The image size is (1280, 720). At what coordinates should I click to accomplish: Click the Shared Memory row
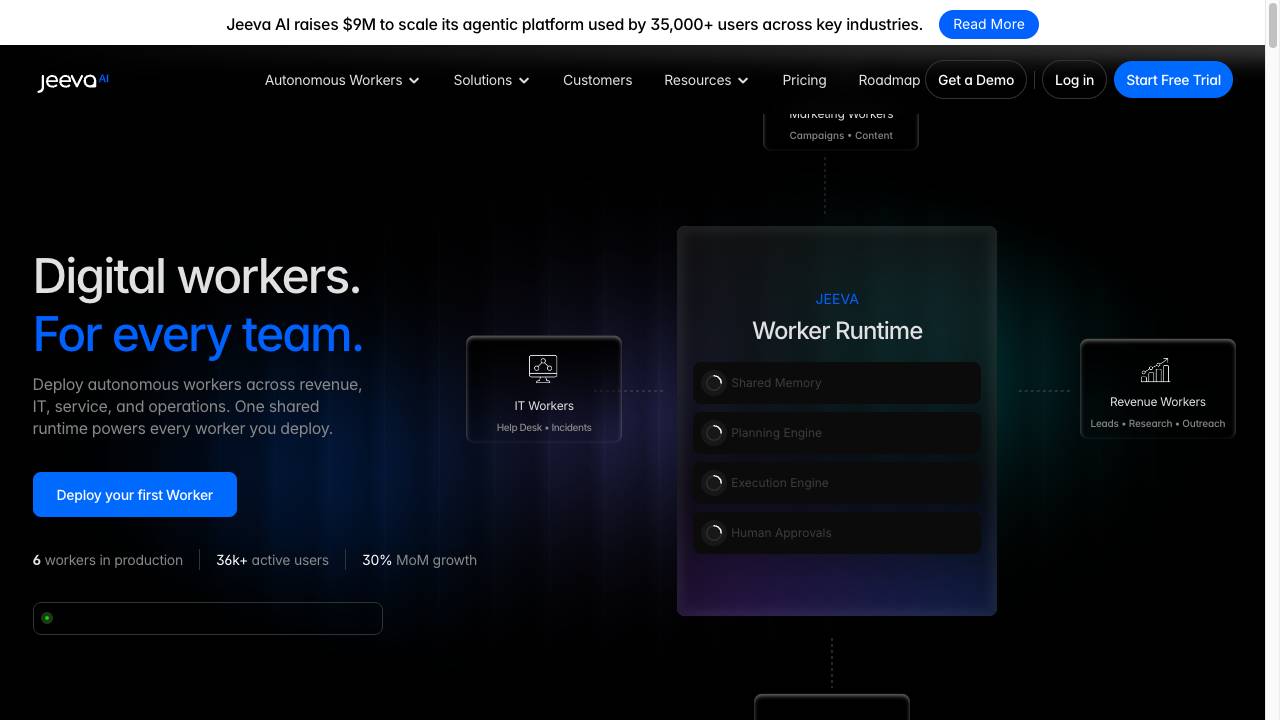(837, 383)
